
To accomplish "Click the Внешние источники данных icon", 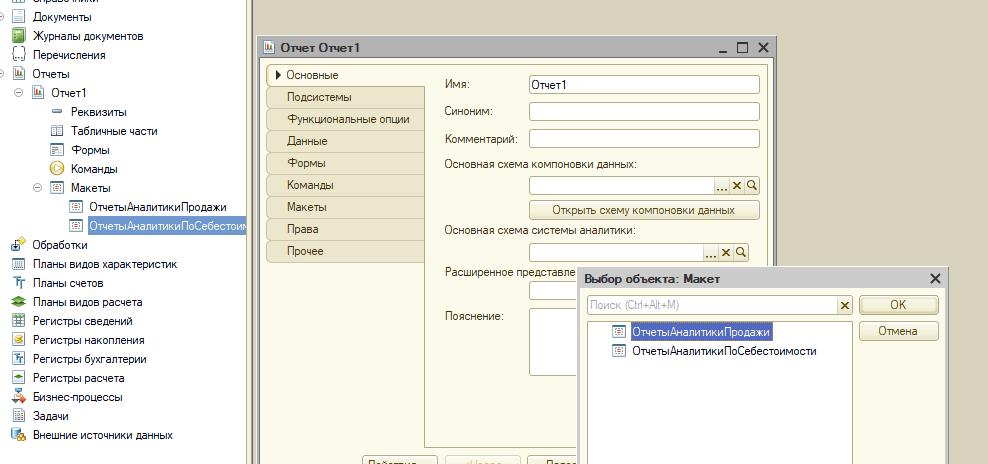I will 18,435.
